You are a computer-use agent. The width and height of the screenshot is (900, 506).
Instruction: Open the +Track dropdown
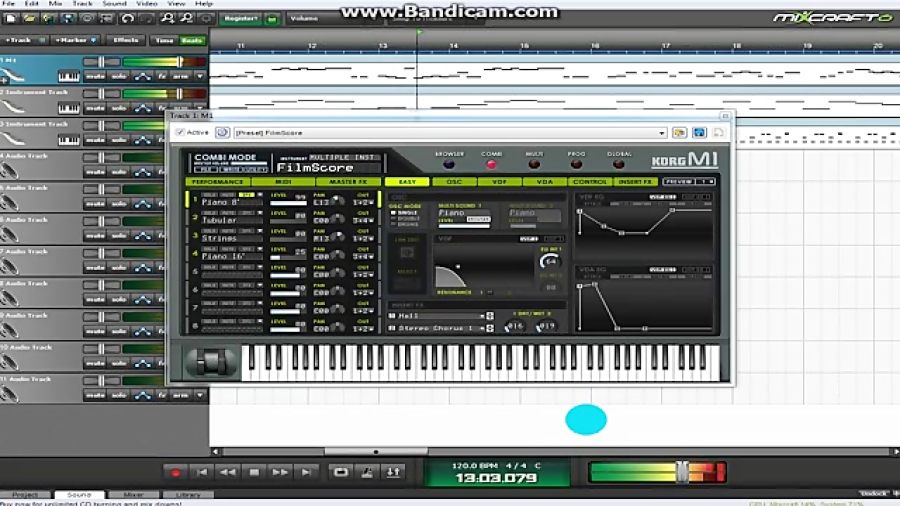tap(23, 40)
